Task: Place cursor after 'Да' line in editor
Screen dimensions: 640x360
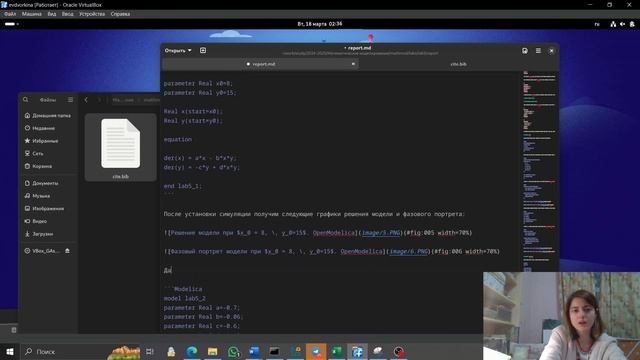Action: pos(172,270)
